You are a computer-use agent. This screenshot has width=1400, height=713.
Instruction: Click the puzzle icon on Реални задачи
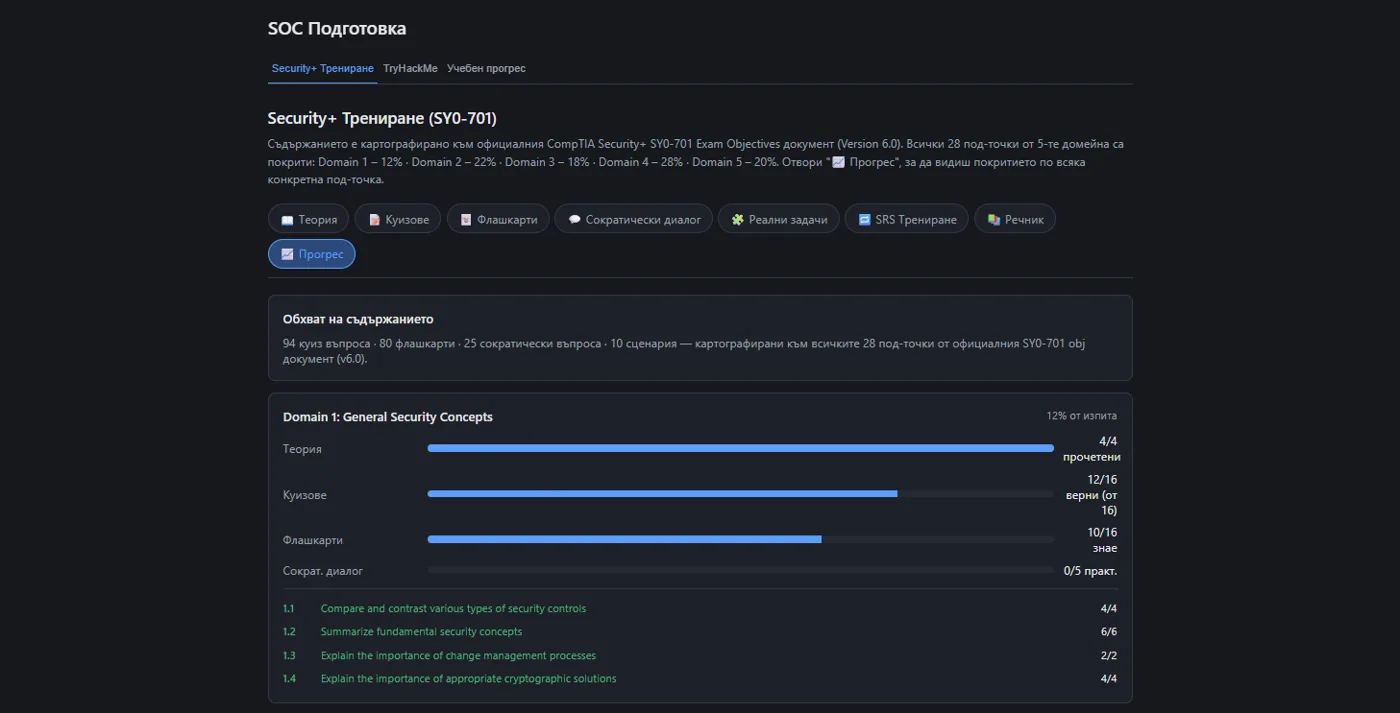point(737,220)
